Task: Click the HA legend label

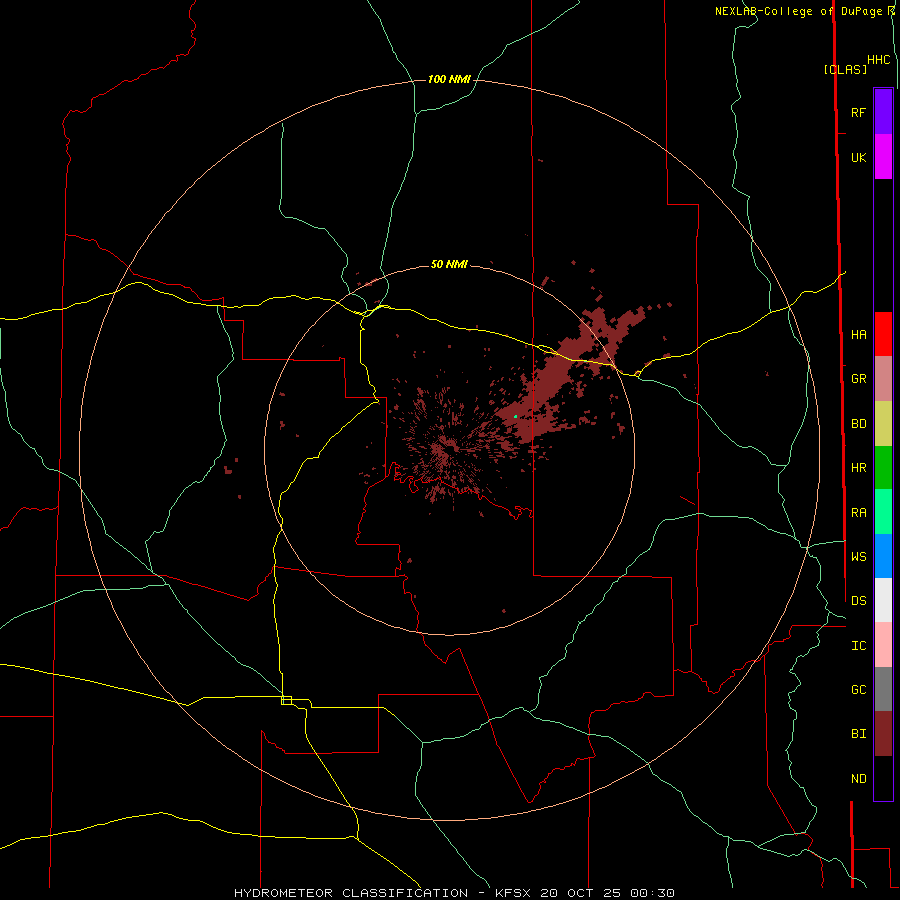Action: (x=858, y=334)
